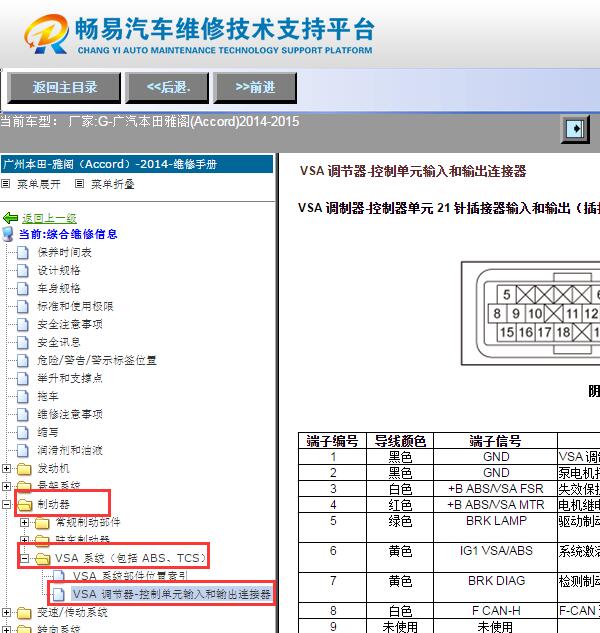Expand the 常规制动部件 subfolder
Viewport: 600px width, 633px height.
pos(24,522)
